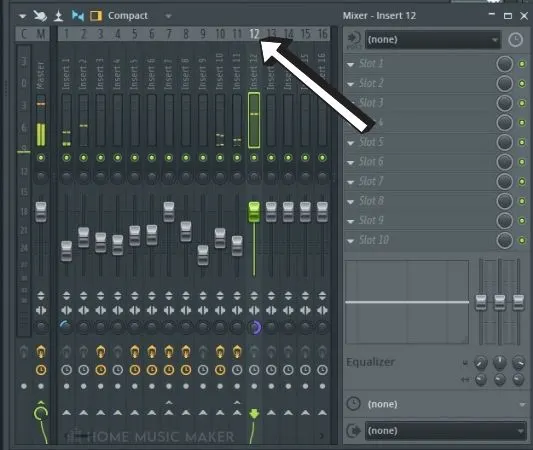
Task: Click the Slot 1 mix level knob
Action: tap(504, 64)
